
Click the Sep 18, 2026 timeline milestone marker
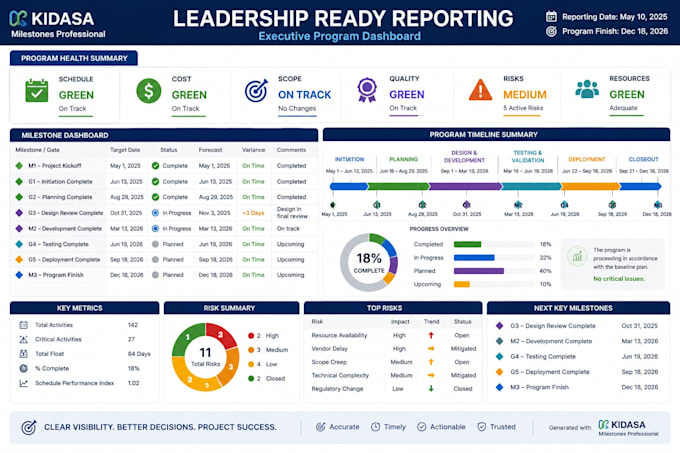pyautogui.click(x=612, y=205)
